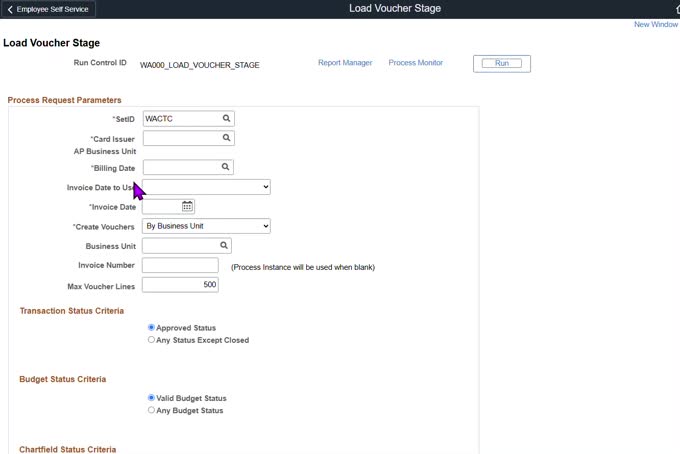Select the Any Budget Status option
Image resolution: width=680 pixels, height=454 pixels.
pyautogui.click(x=151, y=410)
